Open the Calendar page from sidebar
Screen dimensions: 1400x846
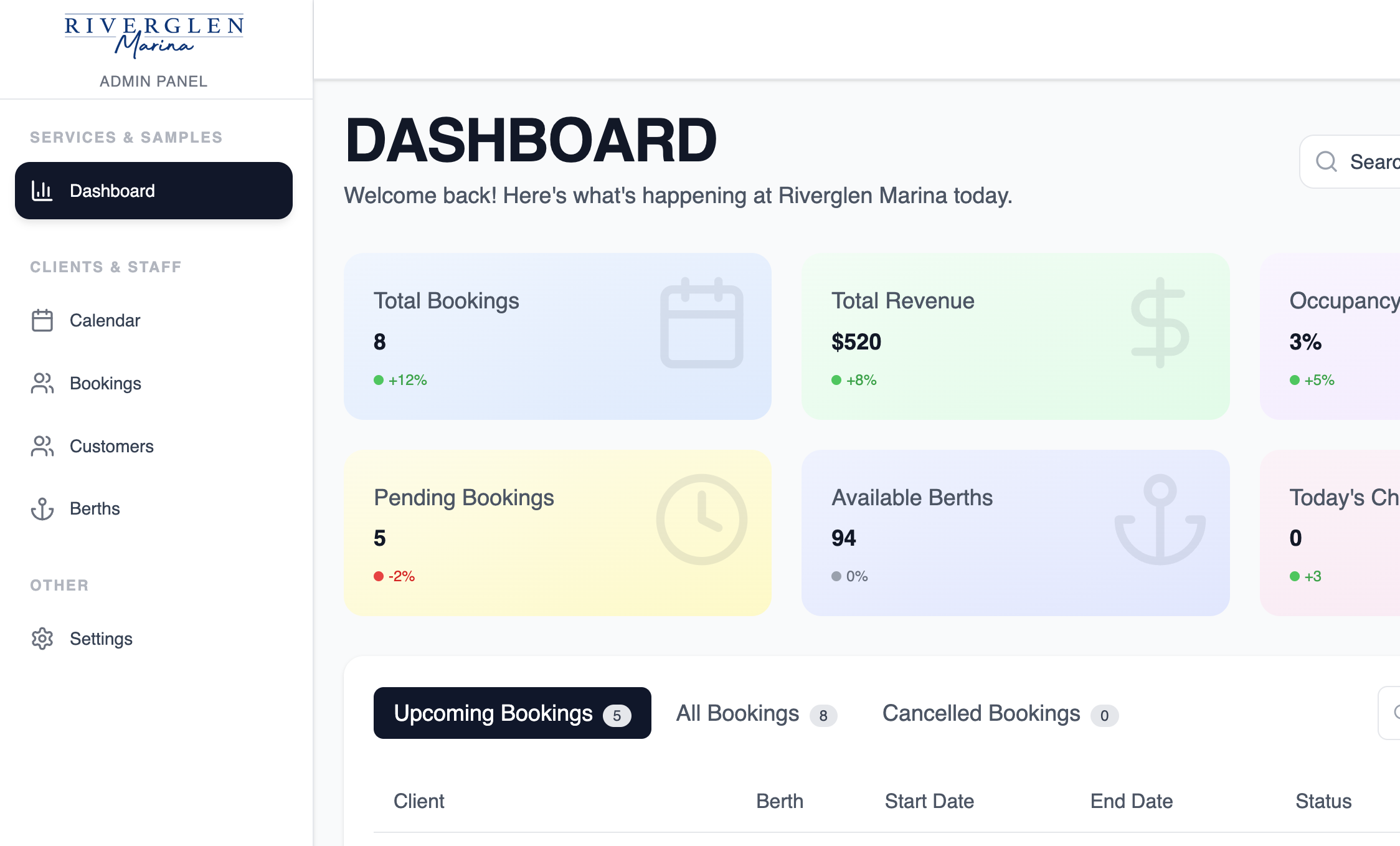coord(154,320)
